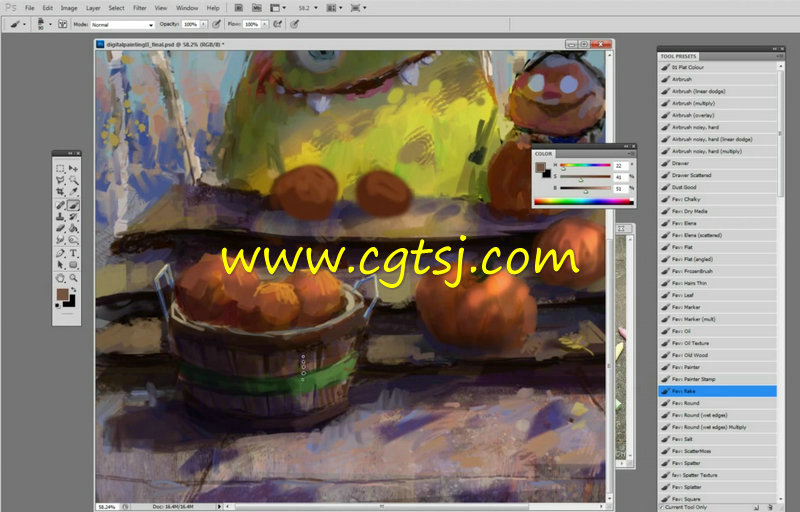Choose the Airbrush (multiply) preset
This screenshot has height=512, width=800.
coord(717,103)
